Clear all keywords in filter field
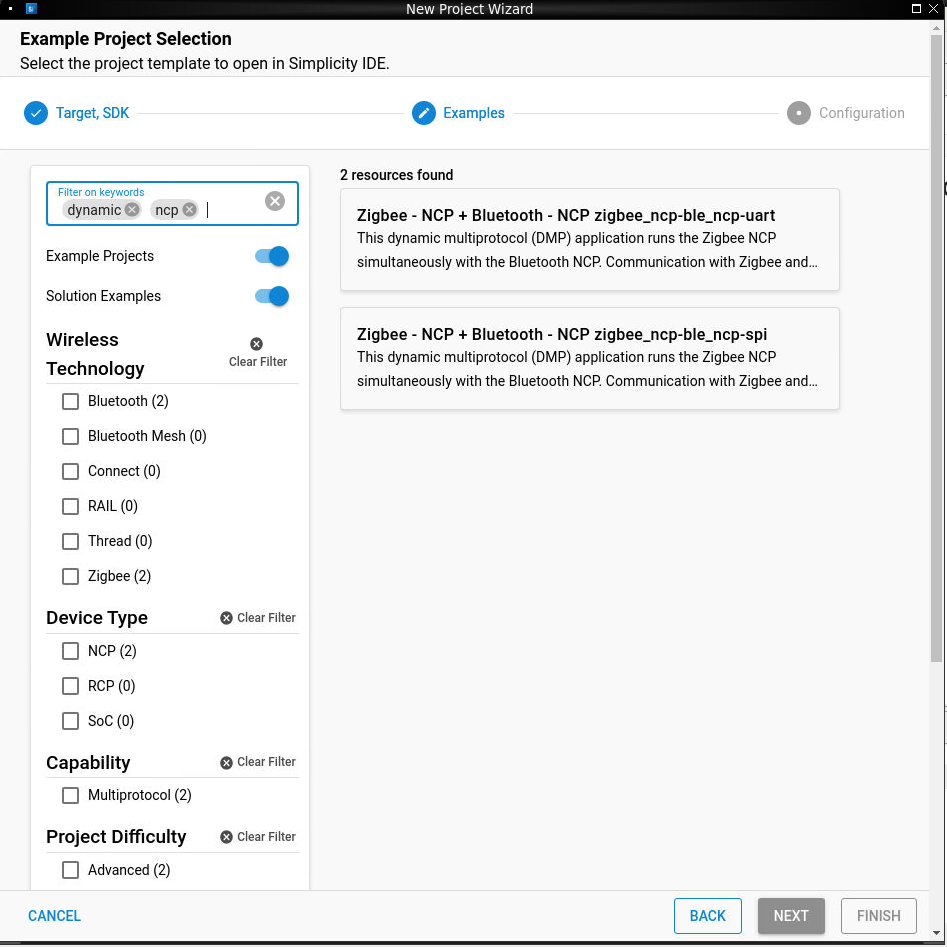 coord(275,201)
